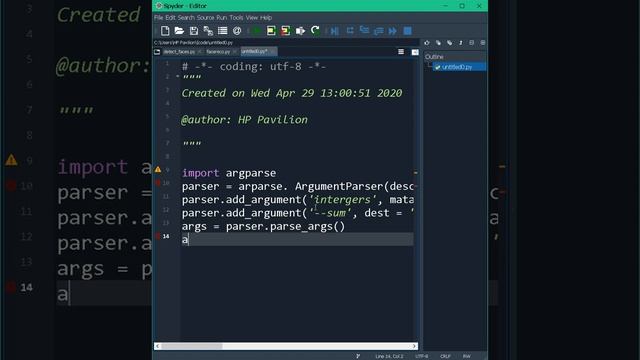The width and height of the screenshot is (640, 360).
Task: Click 'args = parser.parse_args()' code line
Action: click(x=263, y=227)
